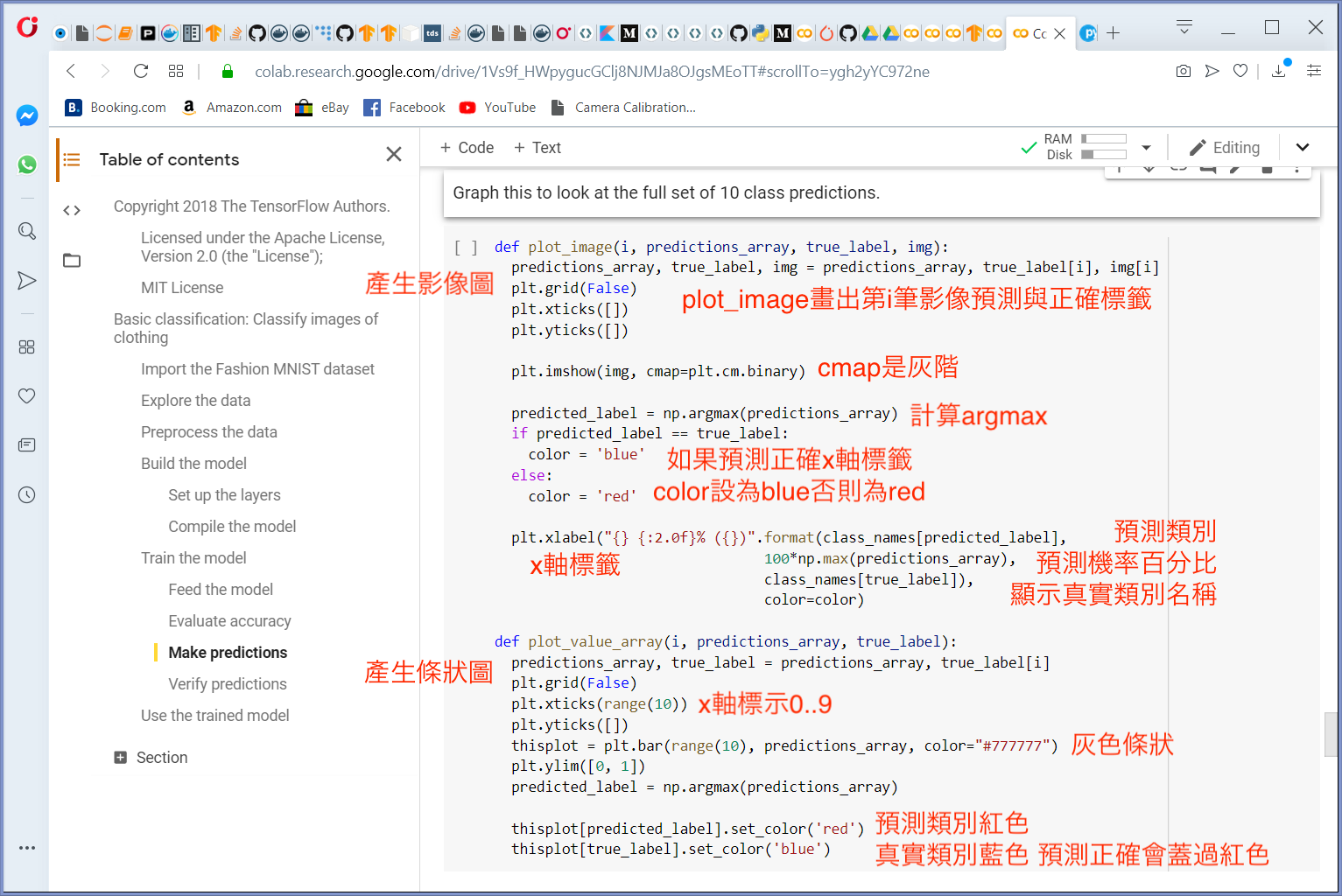Open the Booking.com bookmark
Image resolution: width=1342 pixels, height=896 pixels.
click(x=116, y=108)
